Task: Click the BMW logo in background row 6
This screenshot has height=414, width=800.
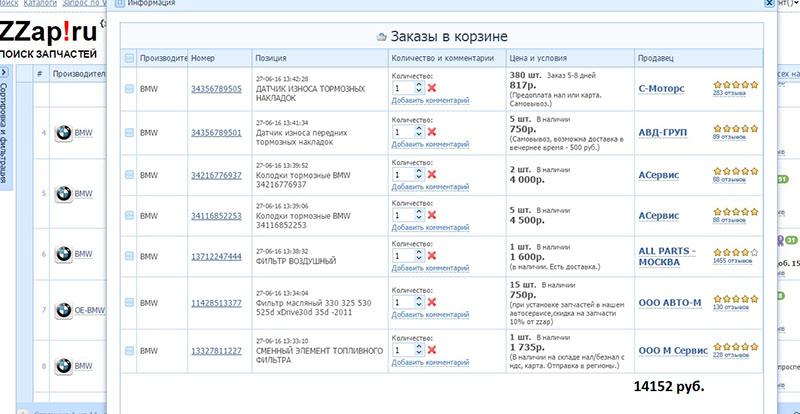Action: coord(64,254)
